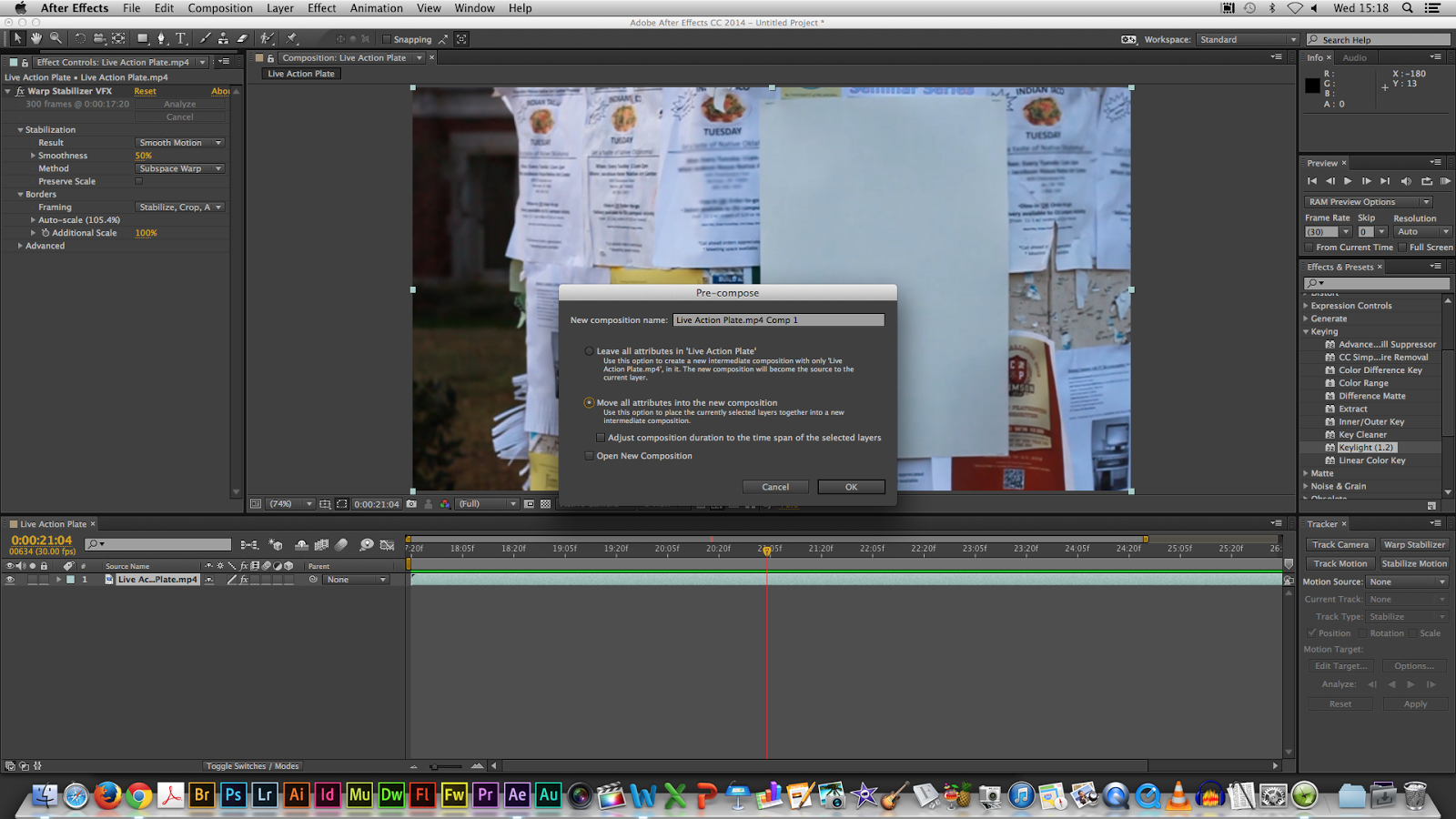
Task: Click the Live Action Plate.mp4 layer color label
Action: [x=71, y=580]
